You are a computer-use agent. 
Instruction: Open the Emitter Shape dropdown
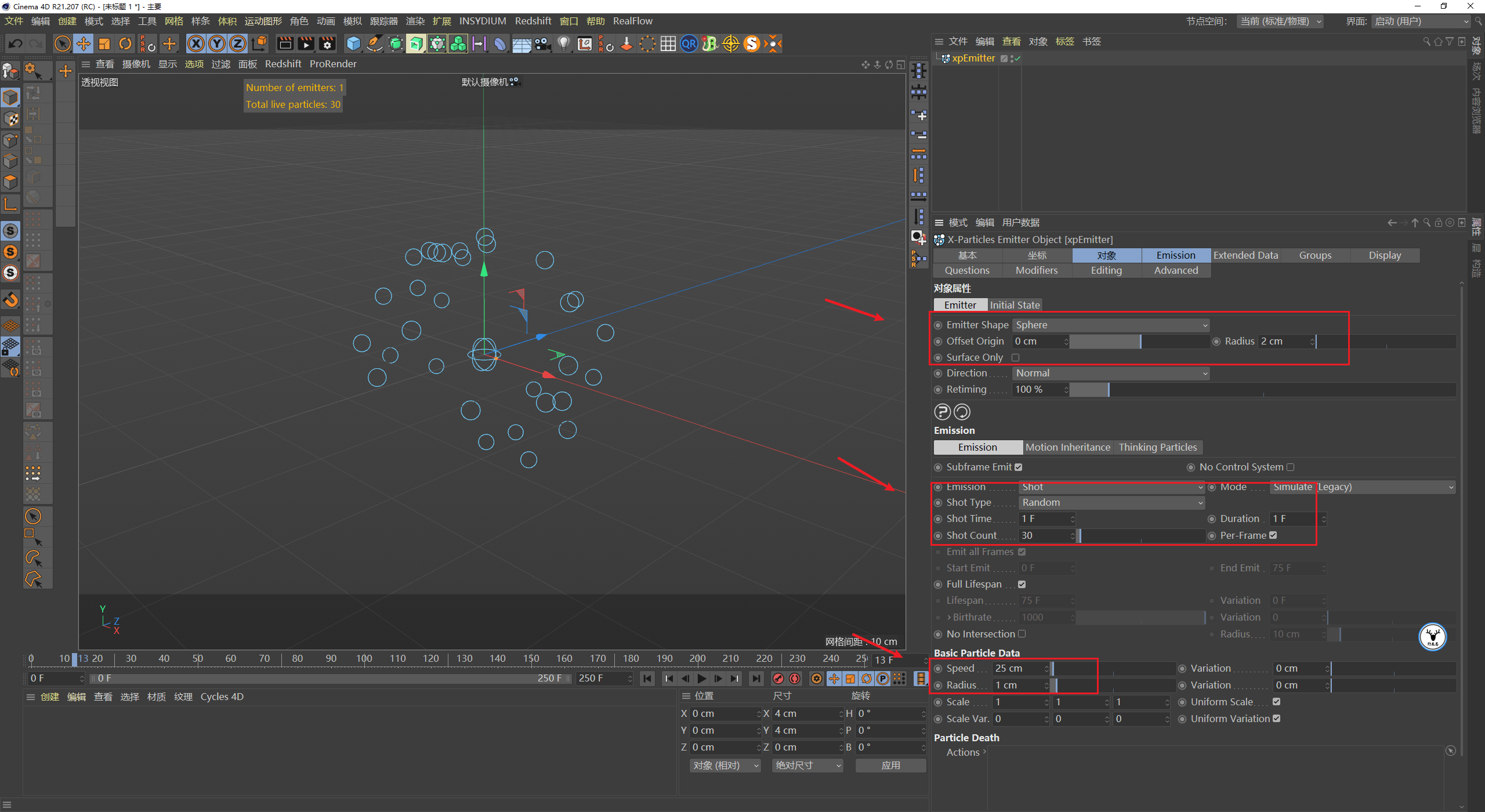[x=1110, y=325]
